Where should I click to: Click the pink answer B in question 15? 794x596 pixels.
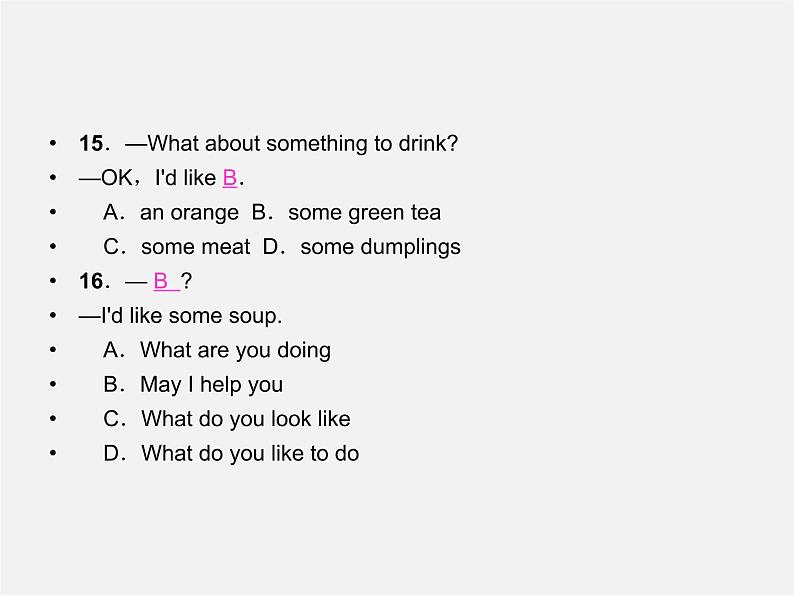point(230,178)
